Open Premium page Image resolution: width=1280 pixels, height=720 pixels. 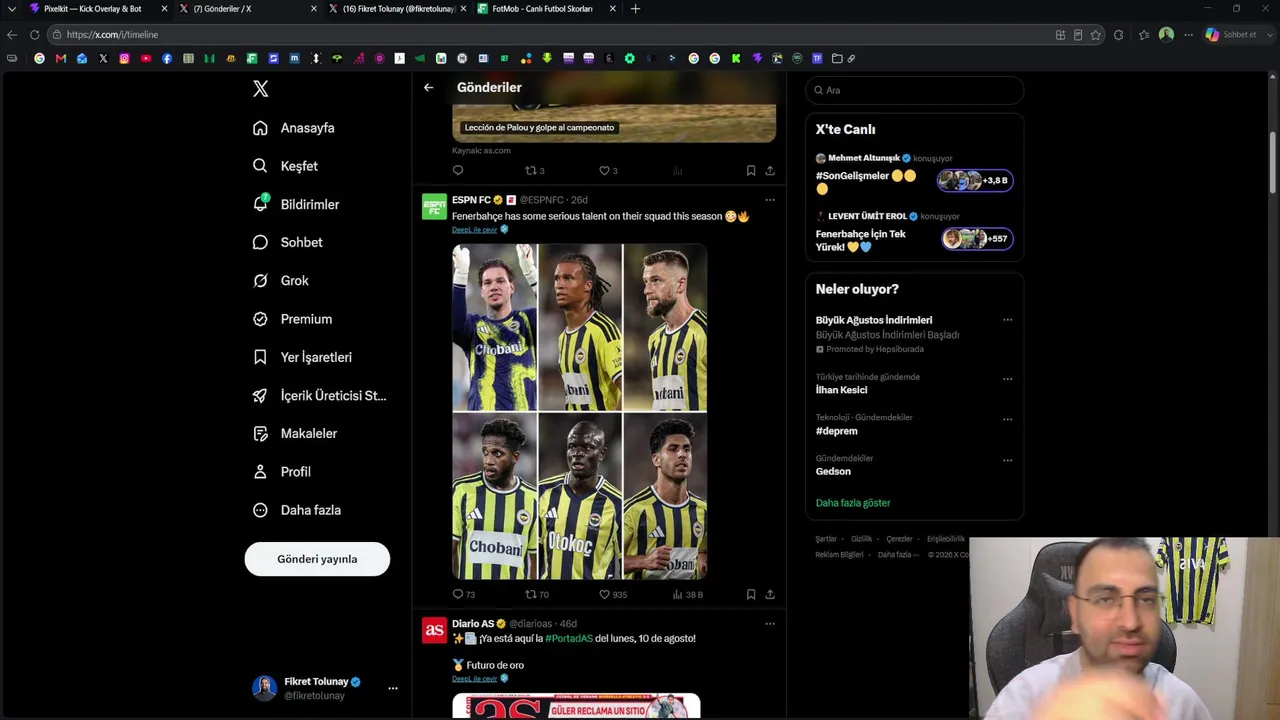point(292,319)
